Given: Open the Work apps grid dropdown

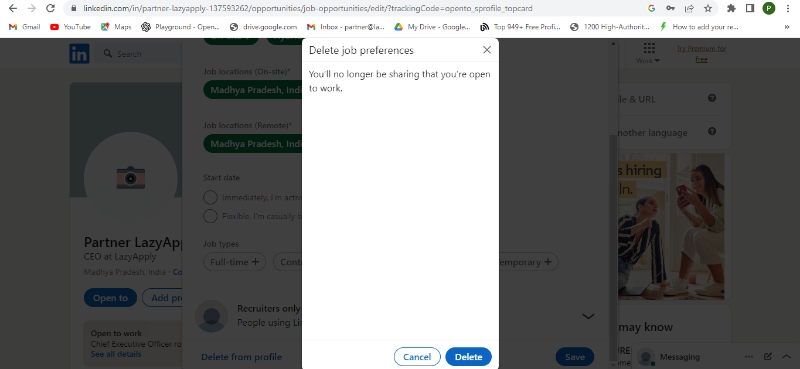Looking at the screenshot, I should [x=648, y=54].
